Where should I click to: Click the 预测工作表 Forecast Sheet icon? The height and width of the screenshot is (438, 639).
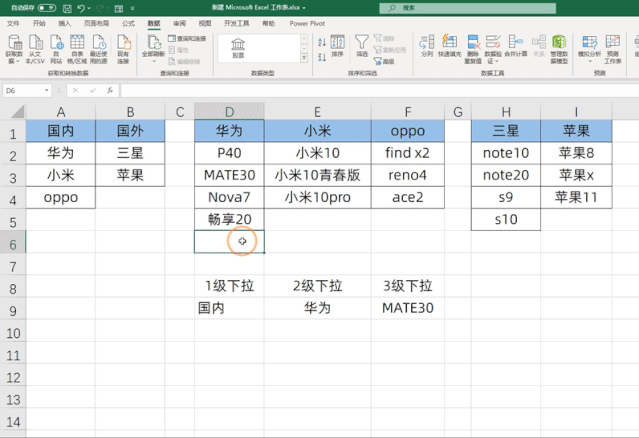[x=613, y=49]
